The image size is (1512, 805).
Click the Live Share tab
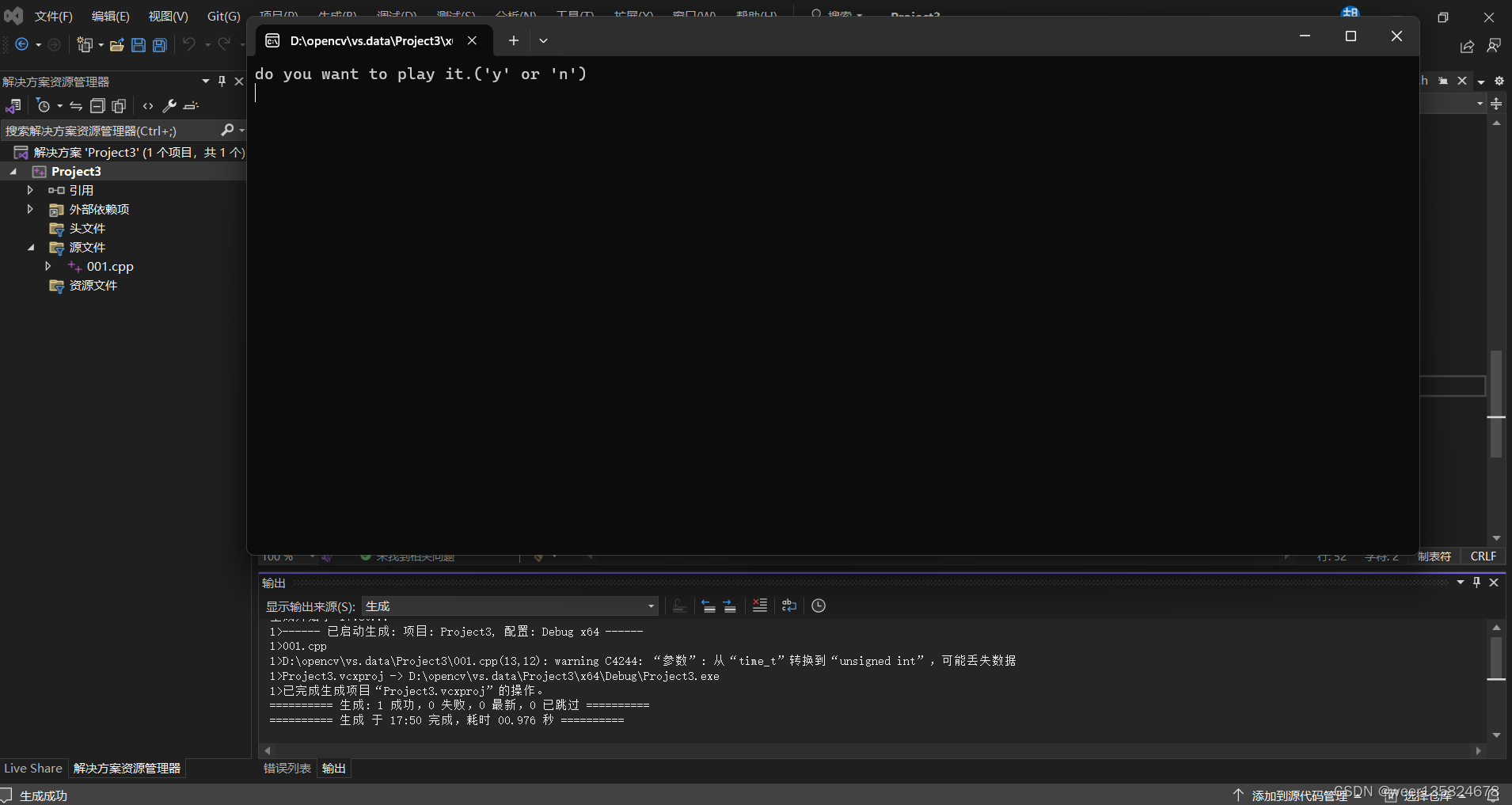point(33,769)
